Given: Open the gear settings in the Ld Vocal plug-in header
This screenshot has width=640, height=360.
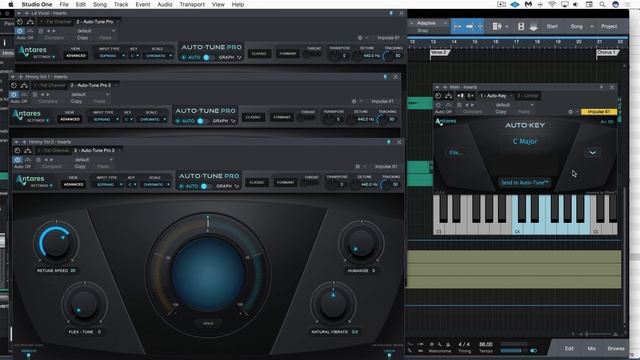Looking at the screenshot, I should (360, 38).
